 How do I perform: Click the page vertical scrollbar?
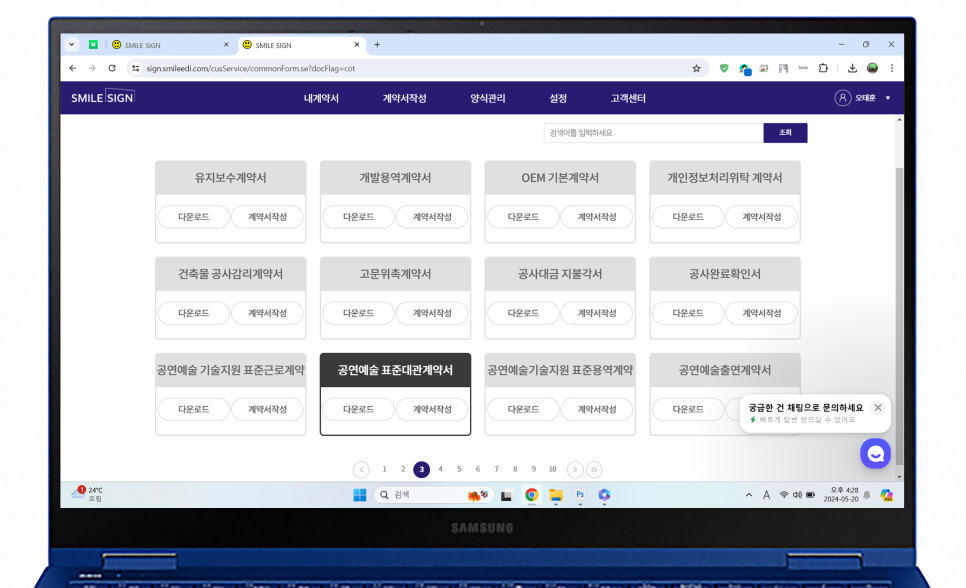[x=899, y=314]
